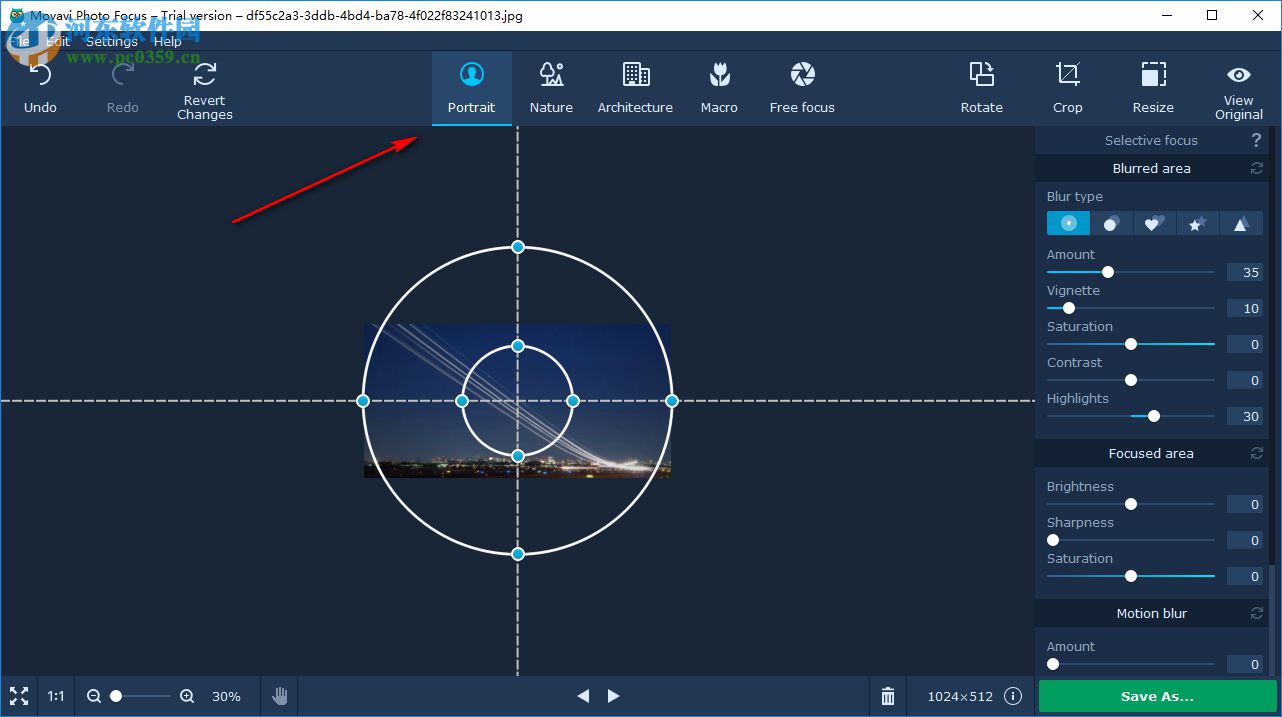The width and height of the screenshot is (1282, 717).
Task: Open the Crop tool
Action: (1068, 88)
